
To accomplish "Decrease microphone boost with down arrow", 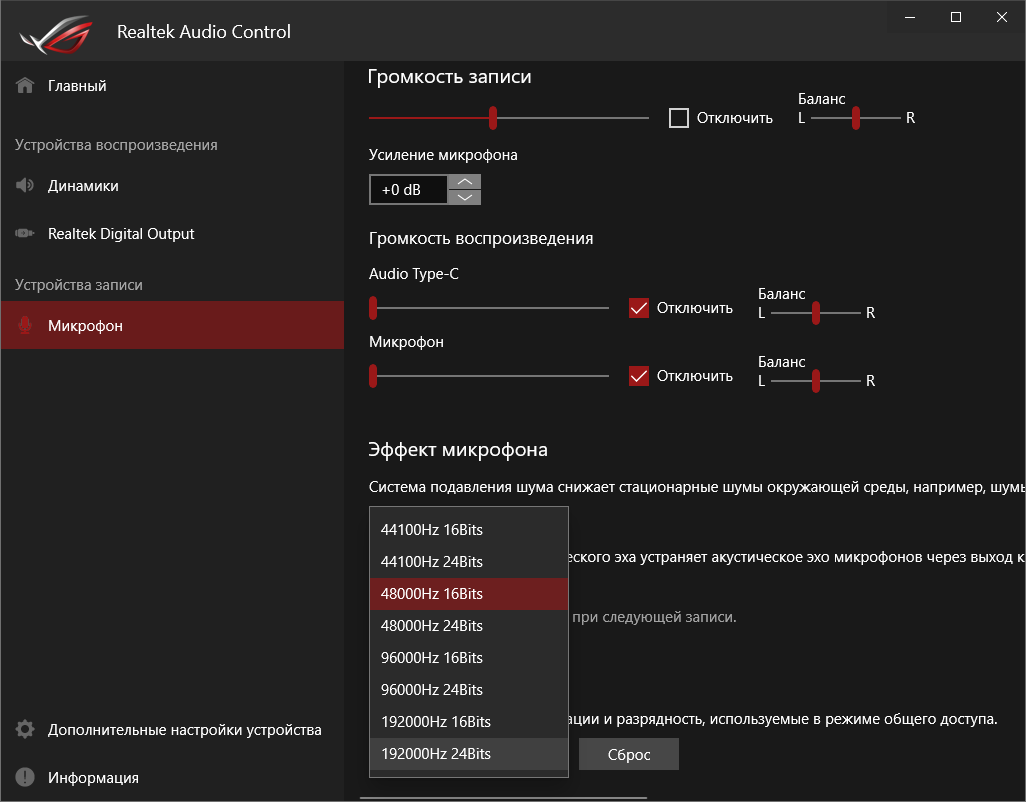I will click(464, 197).
